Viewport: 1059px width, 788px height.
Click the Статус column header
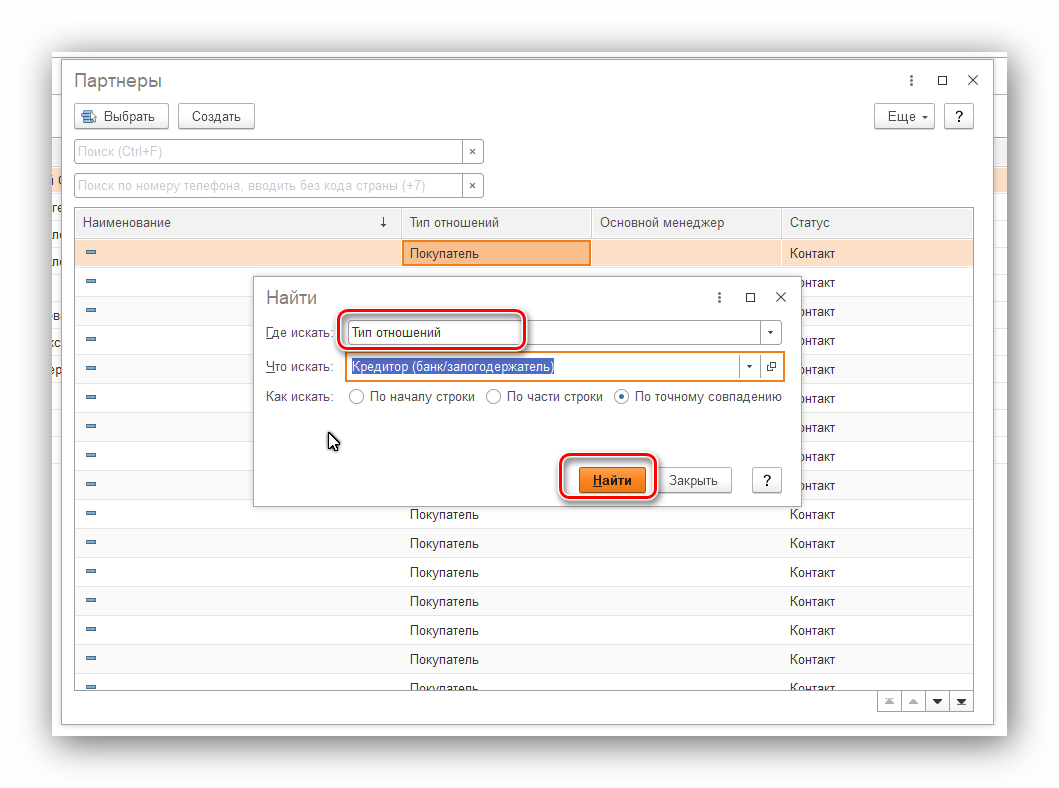[877, 223]
